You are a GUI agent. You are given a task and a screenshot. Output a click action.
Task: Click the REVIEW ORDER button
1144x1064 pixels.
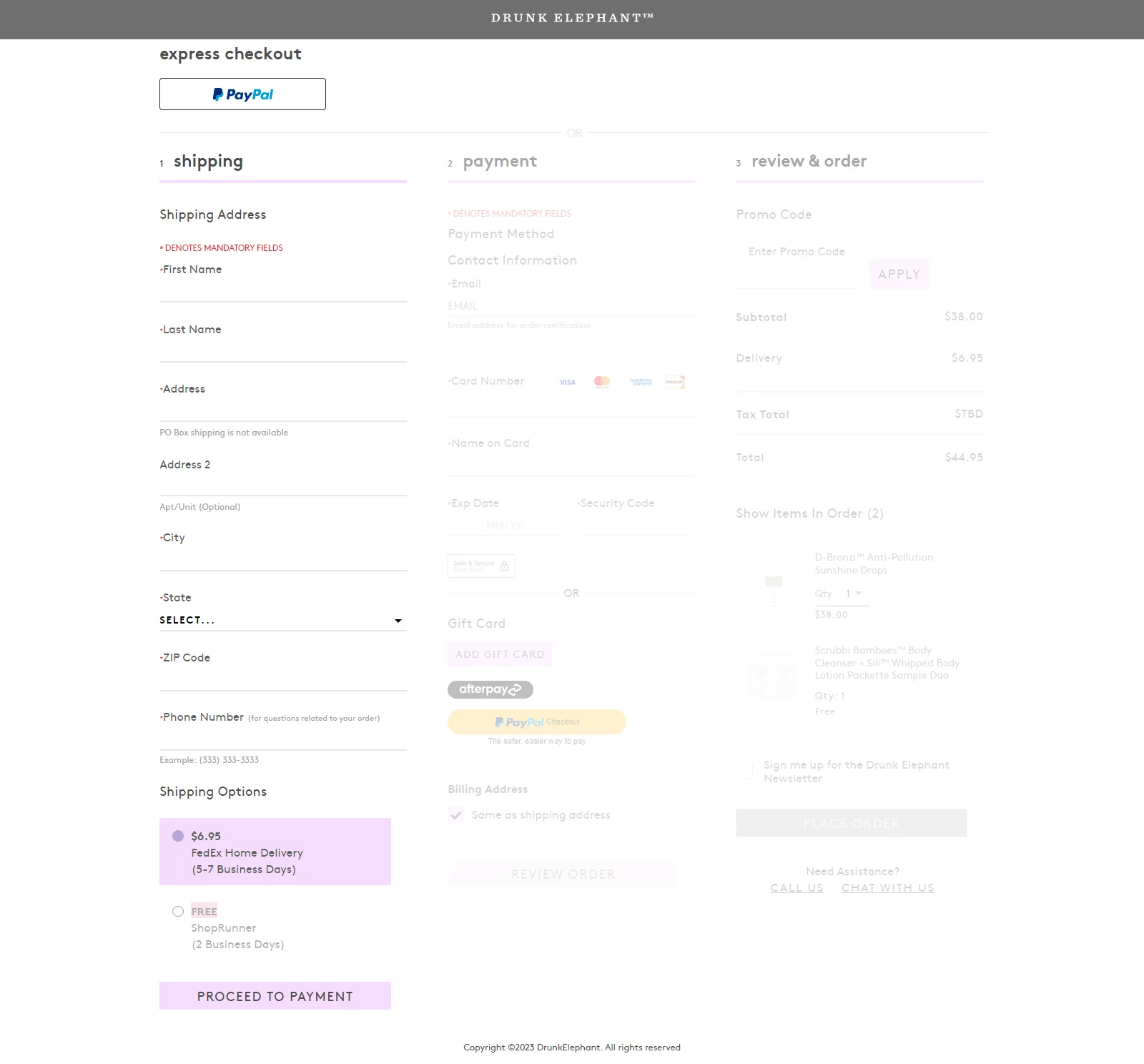[562, 874]
